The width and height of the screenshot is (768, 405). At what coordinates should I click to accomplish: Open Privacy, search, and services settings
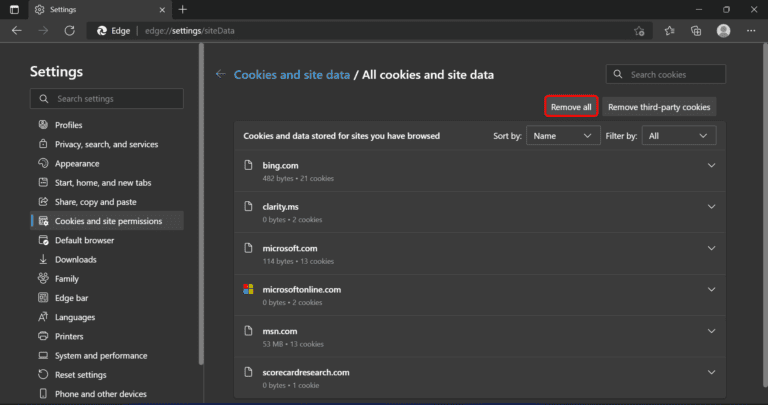click(x=106, y=144)
